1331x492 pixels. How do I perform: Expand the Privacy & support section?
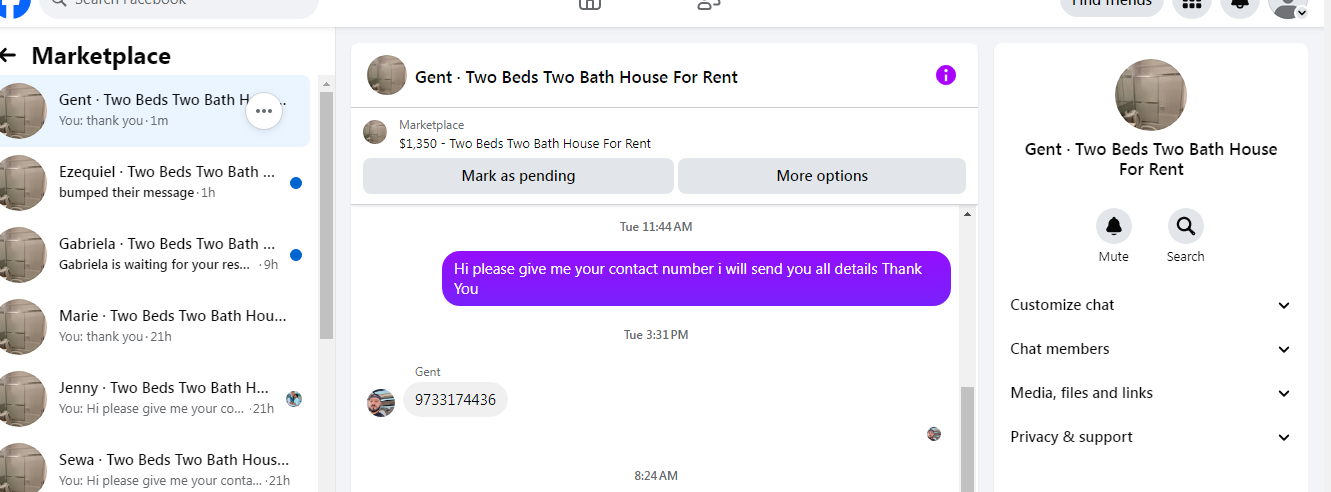(1151, 437)
